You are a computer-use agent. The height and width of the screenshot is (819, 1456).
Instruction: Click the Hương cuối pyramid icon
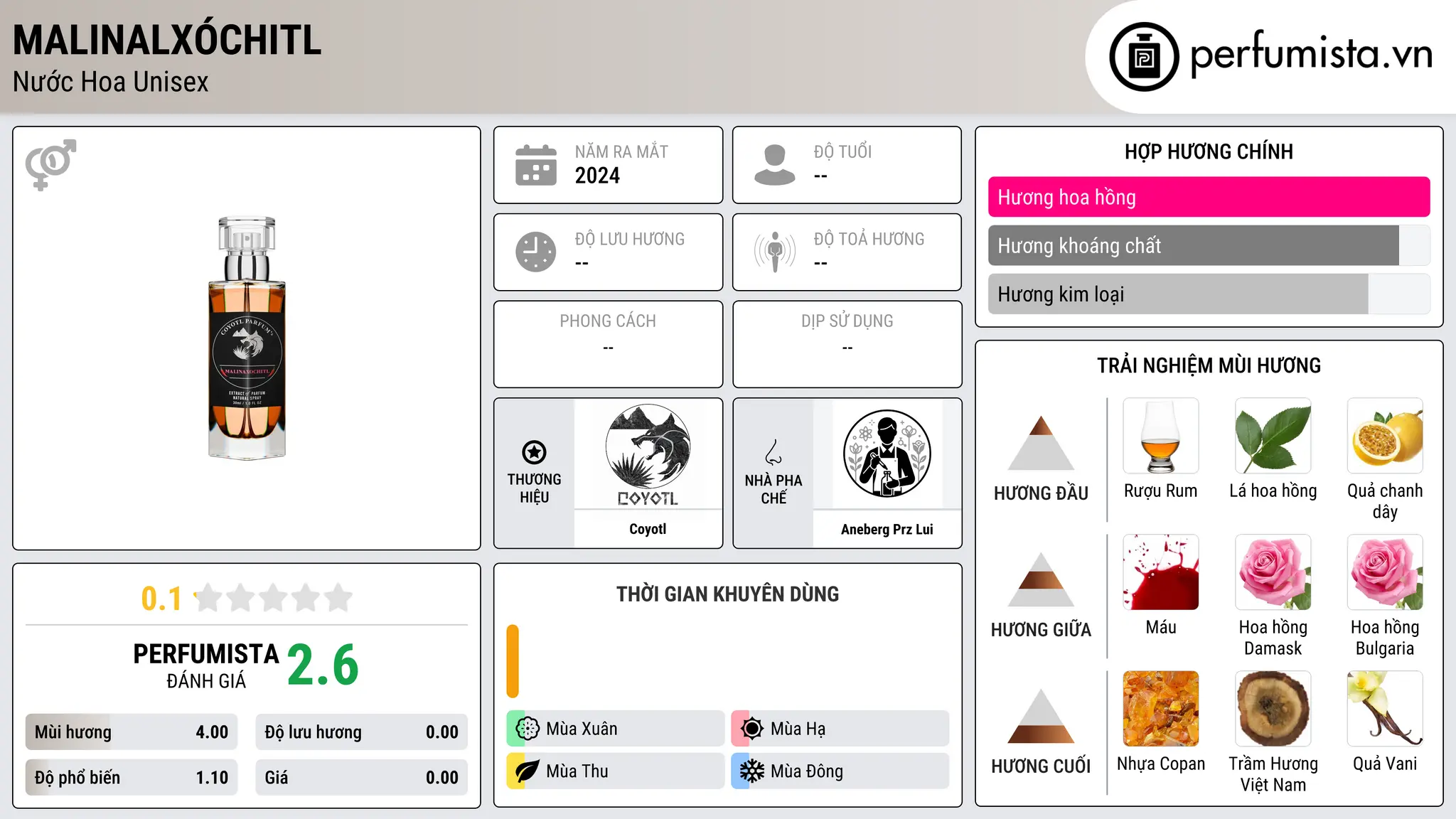pyautogui.click(x=1041, y=716)
